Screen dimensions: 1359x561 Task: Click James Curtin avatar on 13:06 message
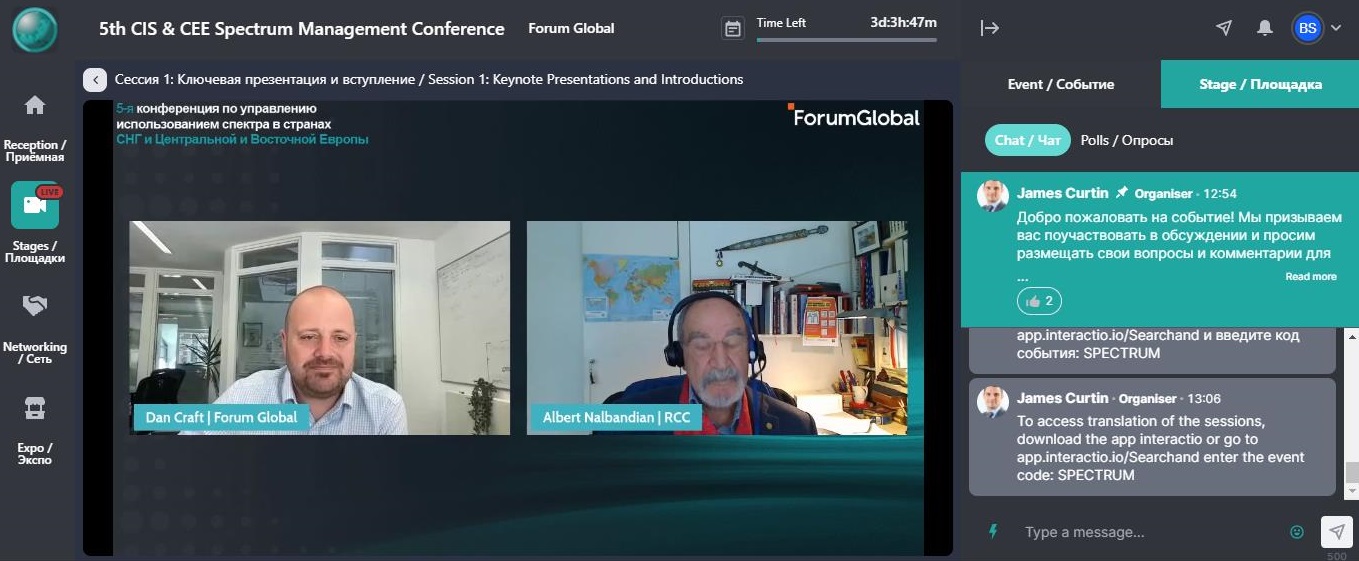[992, 402]
